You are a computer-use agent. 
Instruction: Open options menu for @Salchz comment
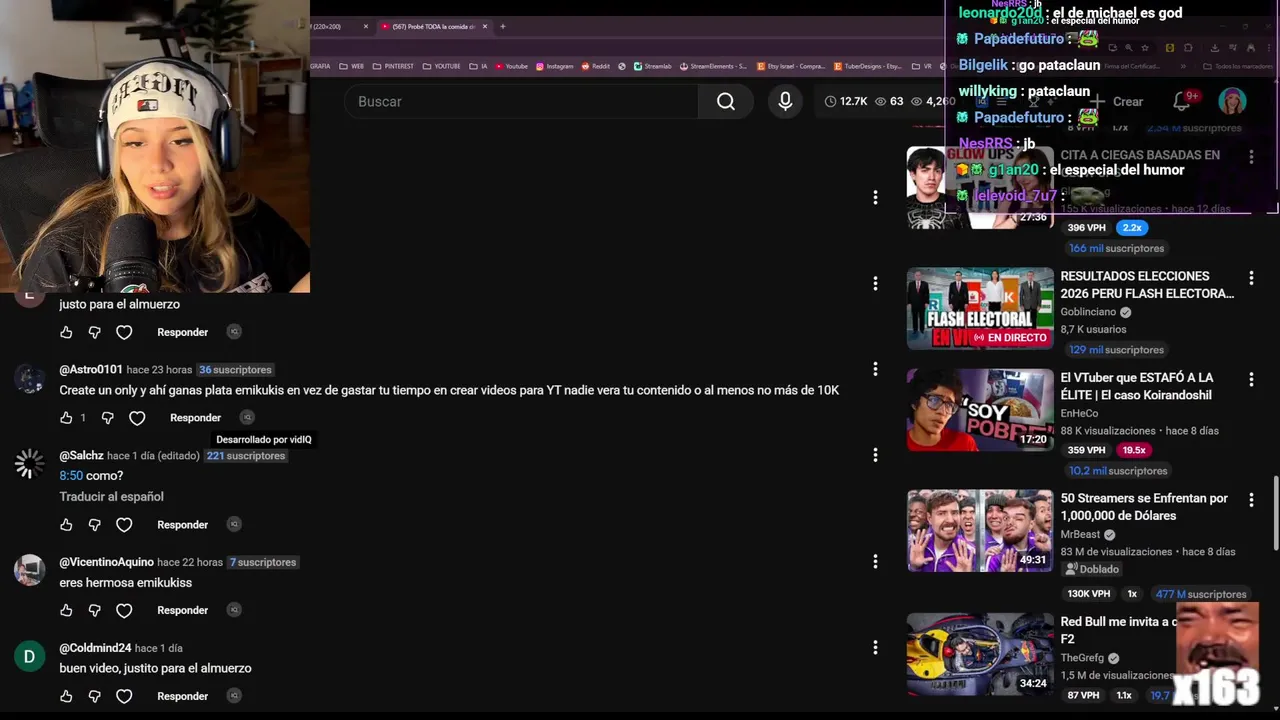coord(875,455)
